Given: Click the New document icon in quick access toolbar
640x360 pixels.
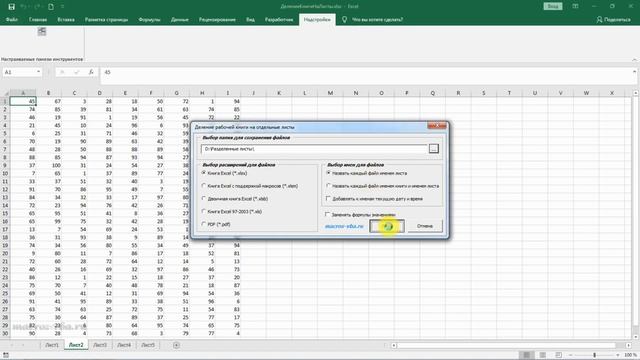Looking at the screenshot, I should 51,7.
